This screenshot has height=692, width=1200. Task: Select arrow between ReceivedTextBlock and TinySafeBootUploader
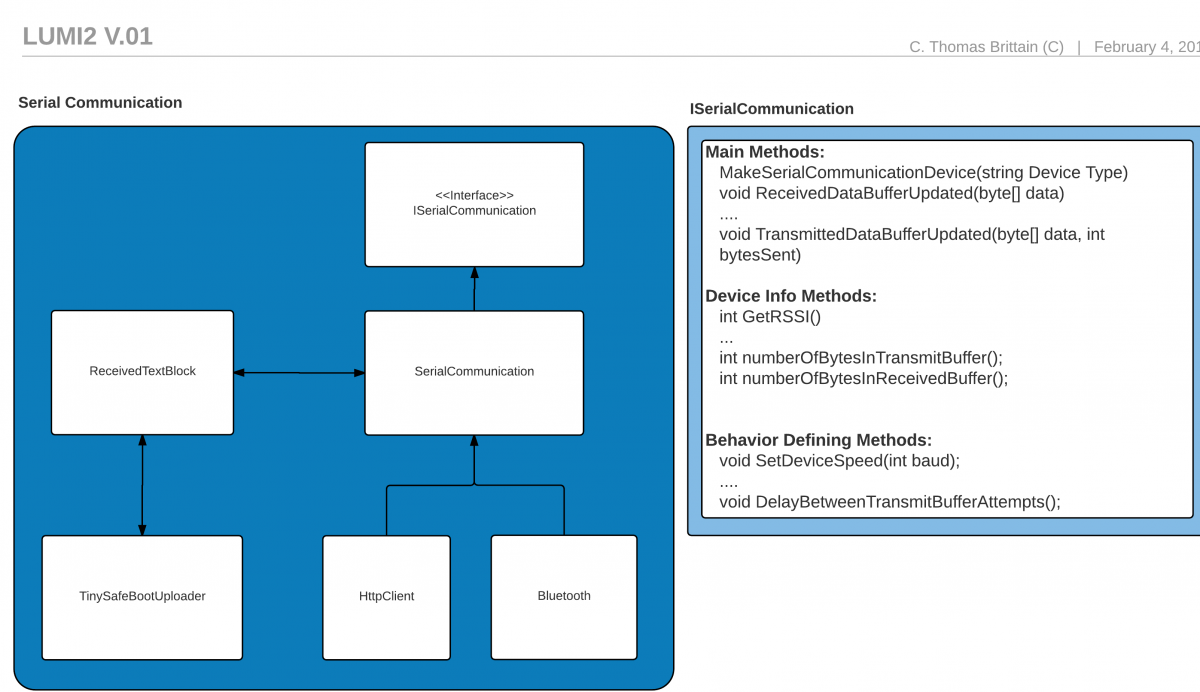pyautogui.click(x=142, y=485)
